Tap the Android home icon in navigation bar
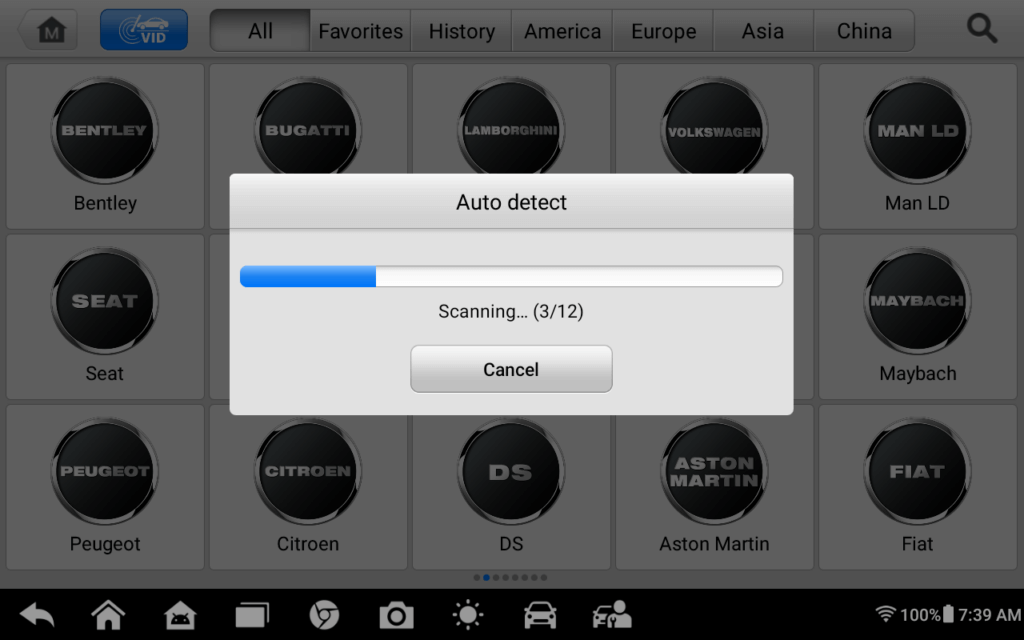This screenshot has height=640, width=1024. point(109,615)
